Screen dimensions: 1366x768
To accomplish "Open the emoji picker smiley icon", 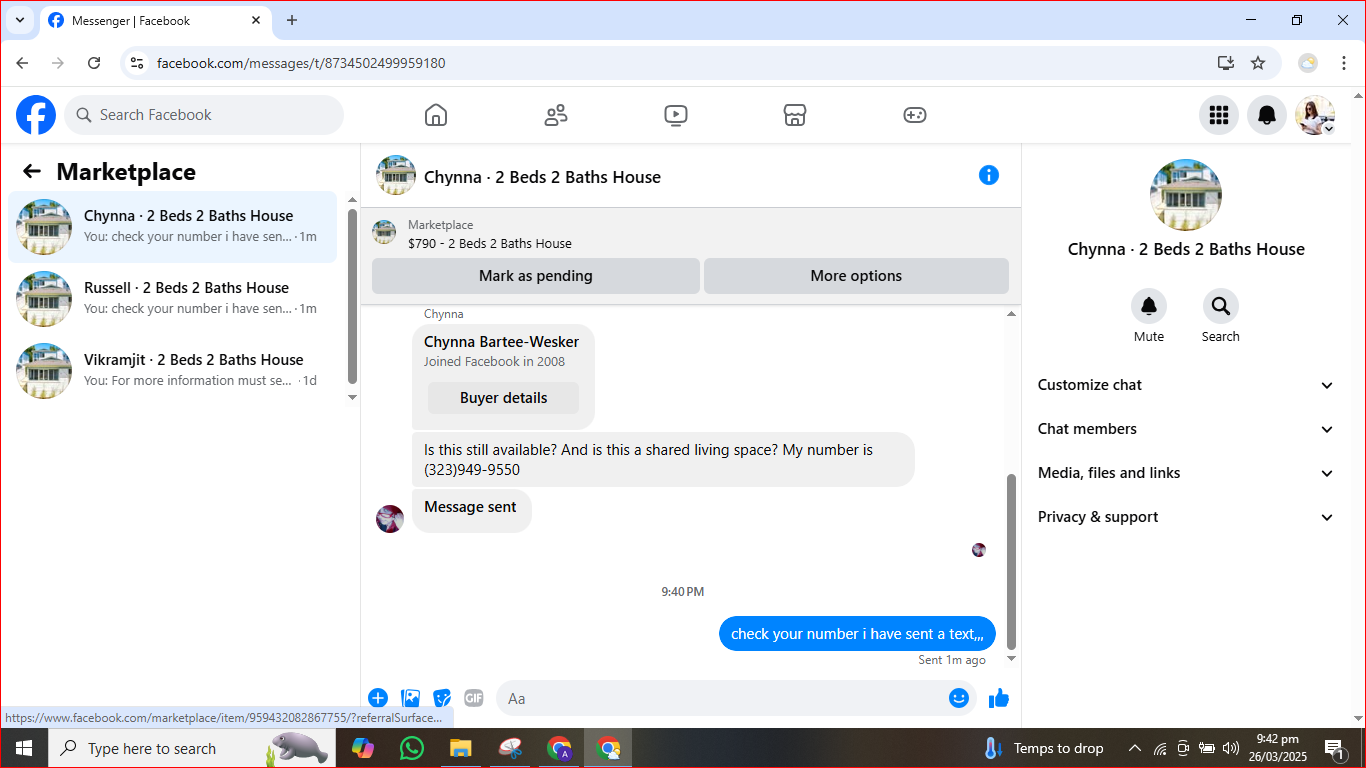I will click(959, 698).
